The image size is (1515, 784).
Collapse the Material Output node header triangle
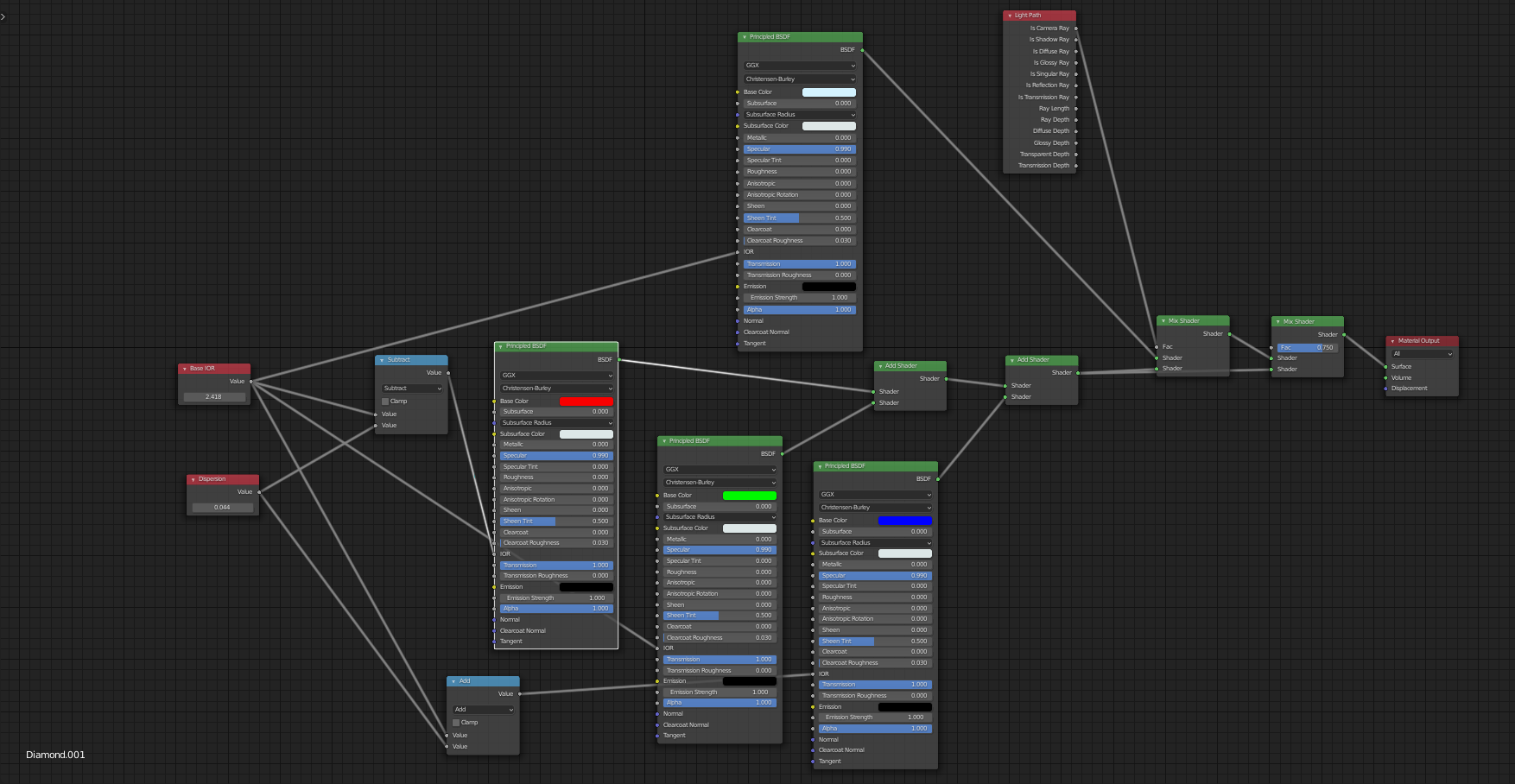coord(1392,341)
